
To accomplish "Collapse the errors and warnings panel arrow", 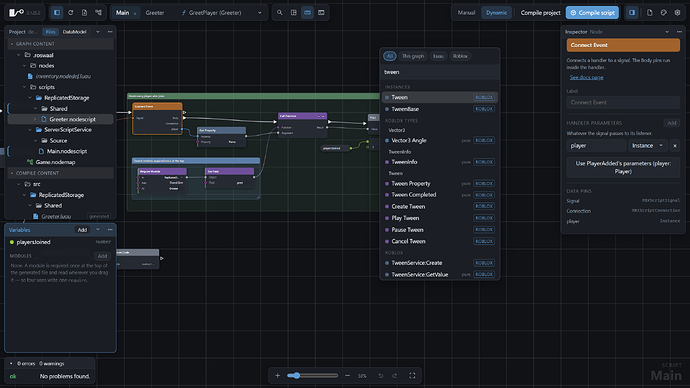I will point(11,363).
